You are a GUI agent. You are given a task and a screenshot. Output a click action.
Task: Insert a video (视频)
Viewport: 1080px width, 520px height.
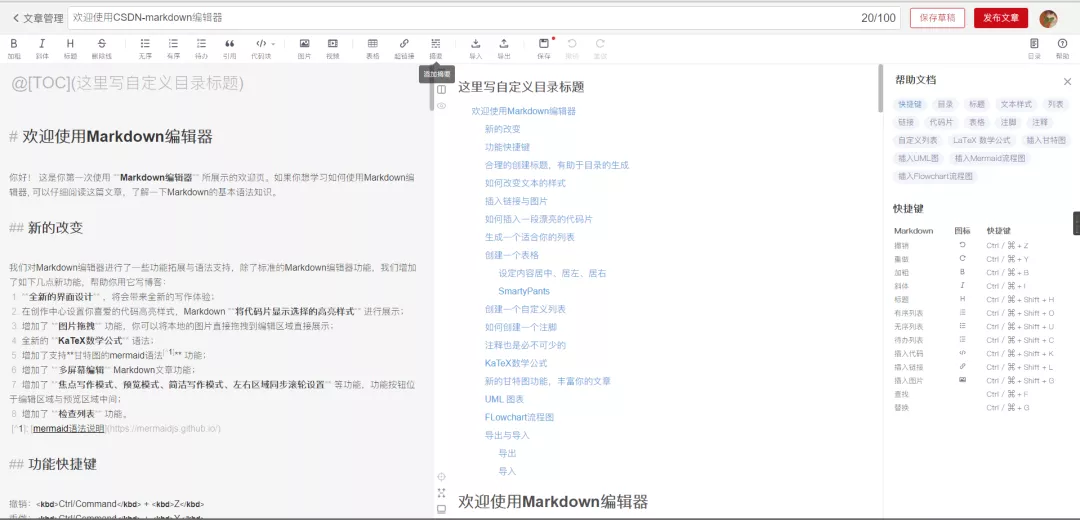point(333,48)
